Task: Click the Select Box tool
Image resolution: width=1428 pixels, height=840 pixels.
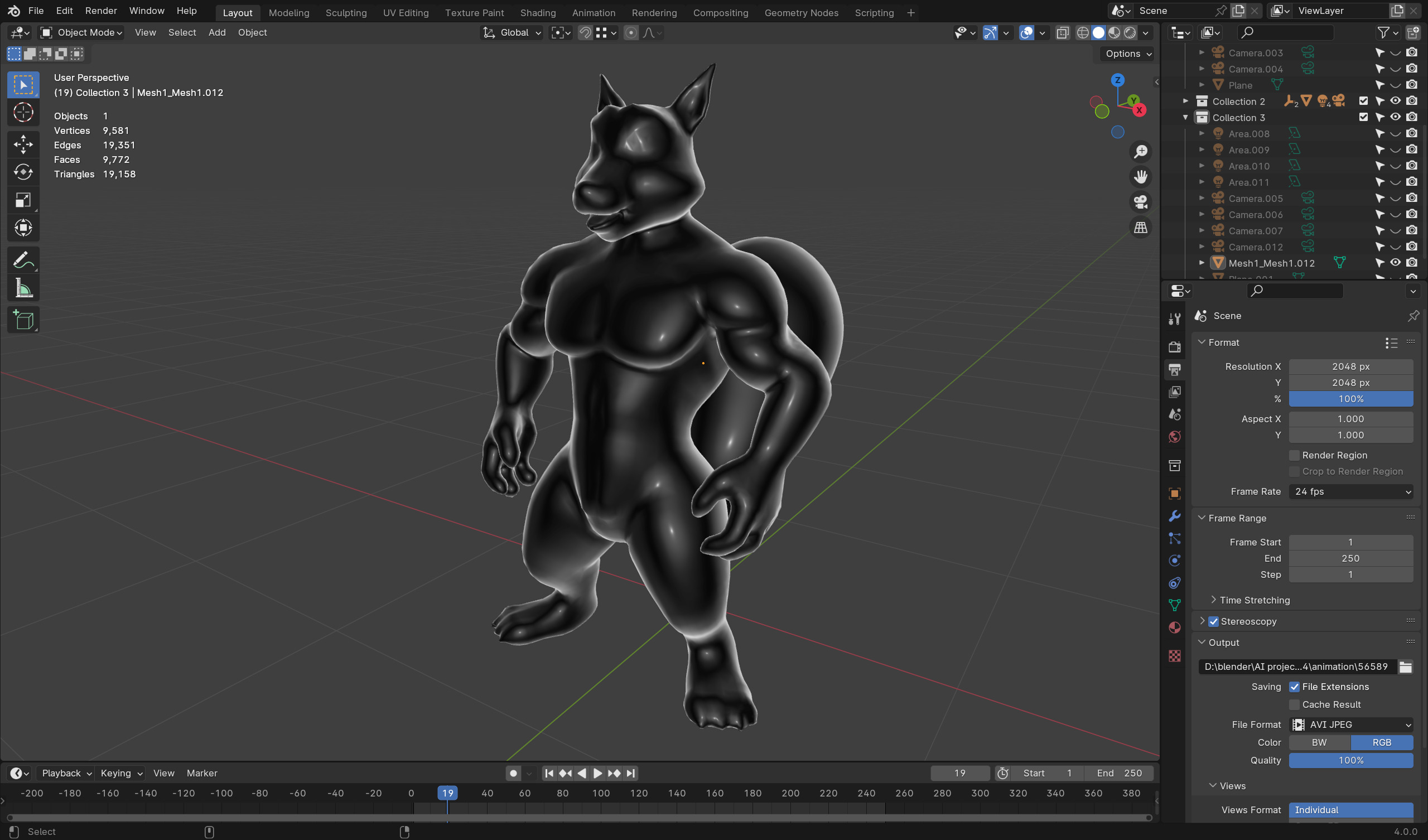Action: tap(23, 84)
